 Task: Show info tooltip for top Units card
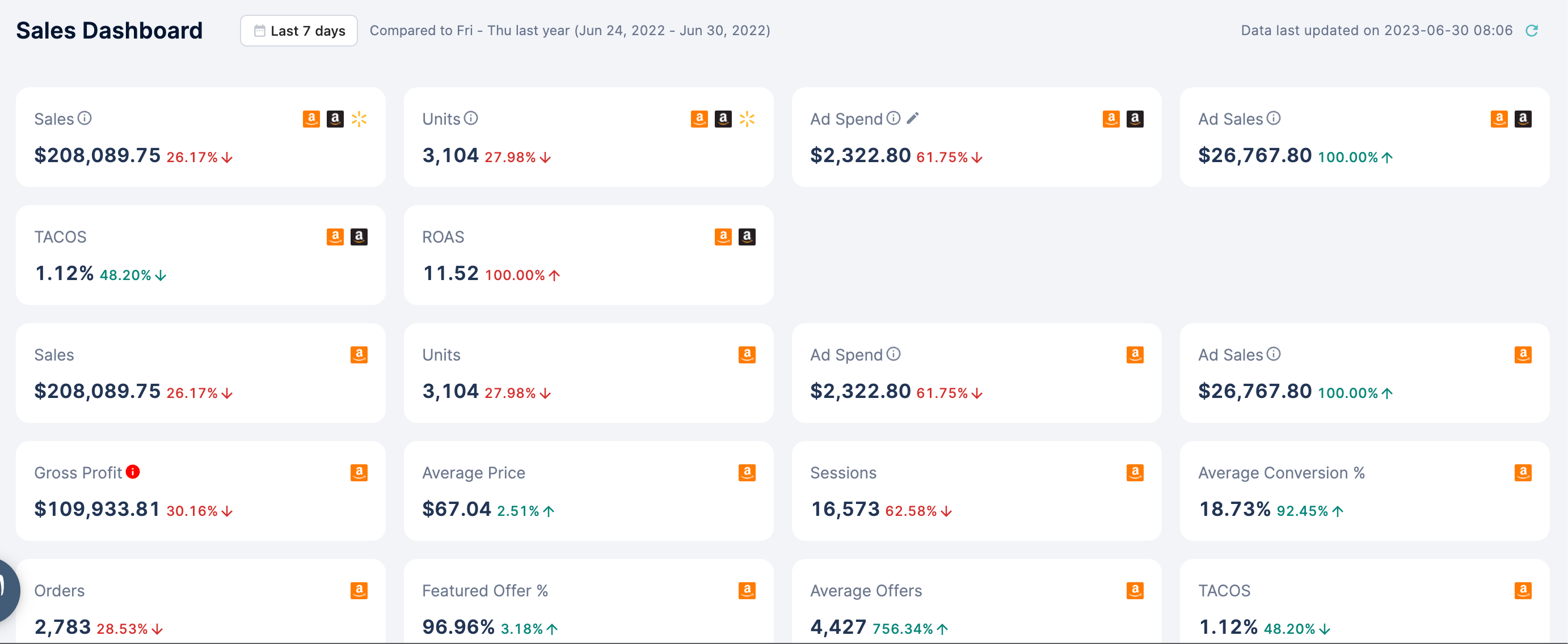tap(470, 118)
